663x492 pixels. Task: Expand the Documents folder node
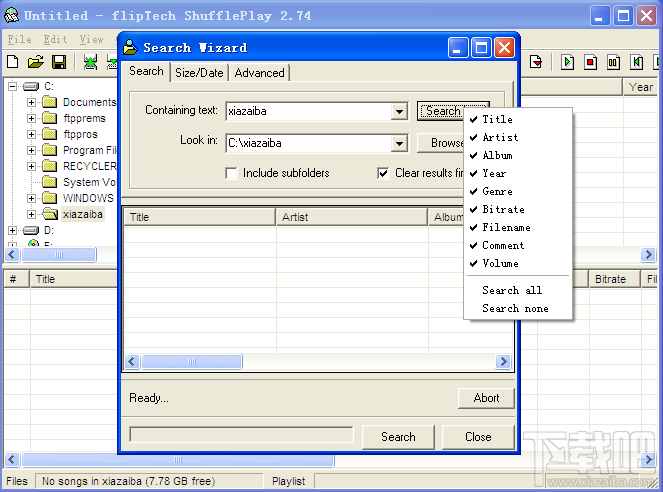click(x=31, y=102)
